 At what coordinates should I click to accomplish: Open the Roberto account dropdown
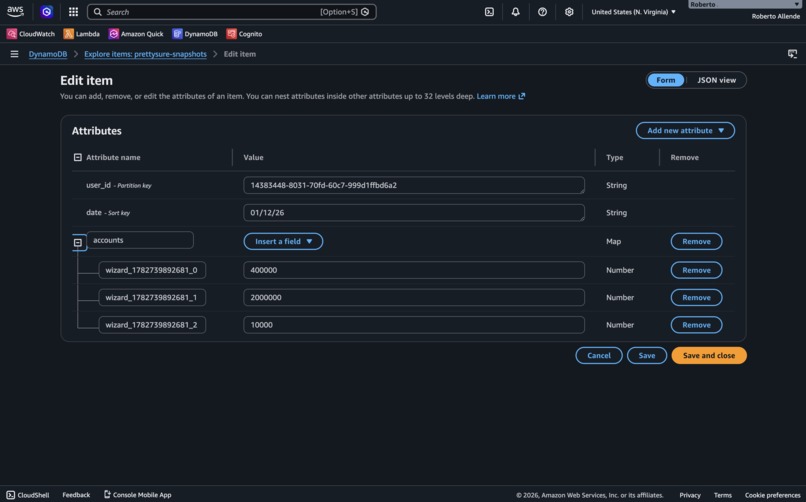[x=744, y=4]
